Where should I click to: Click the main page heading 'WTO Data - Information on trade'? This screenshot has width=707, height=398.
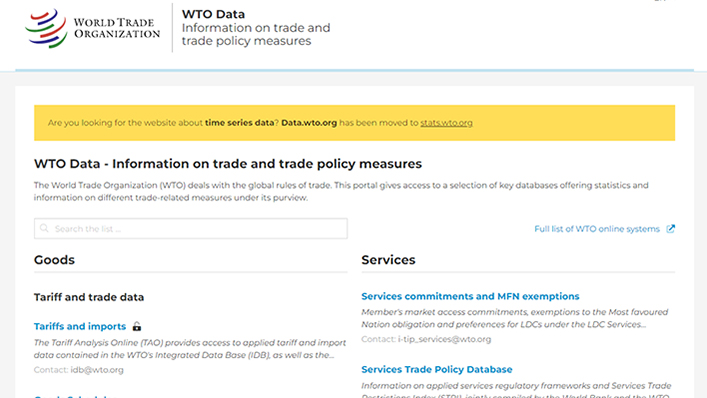[x=228, y=164]
